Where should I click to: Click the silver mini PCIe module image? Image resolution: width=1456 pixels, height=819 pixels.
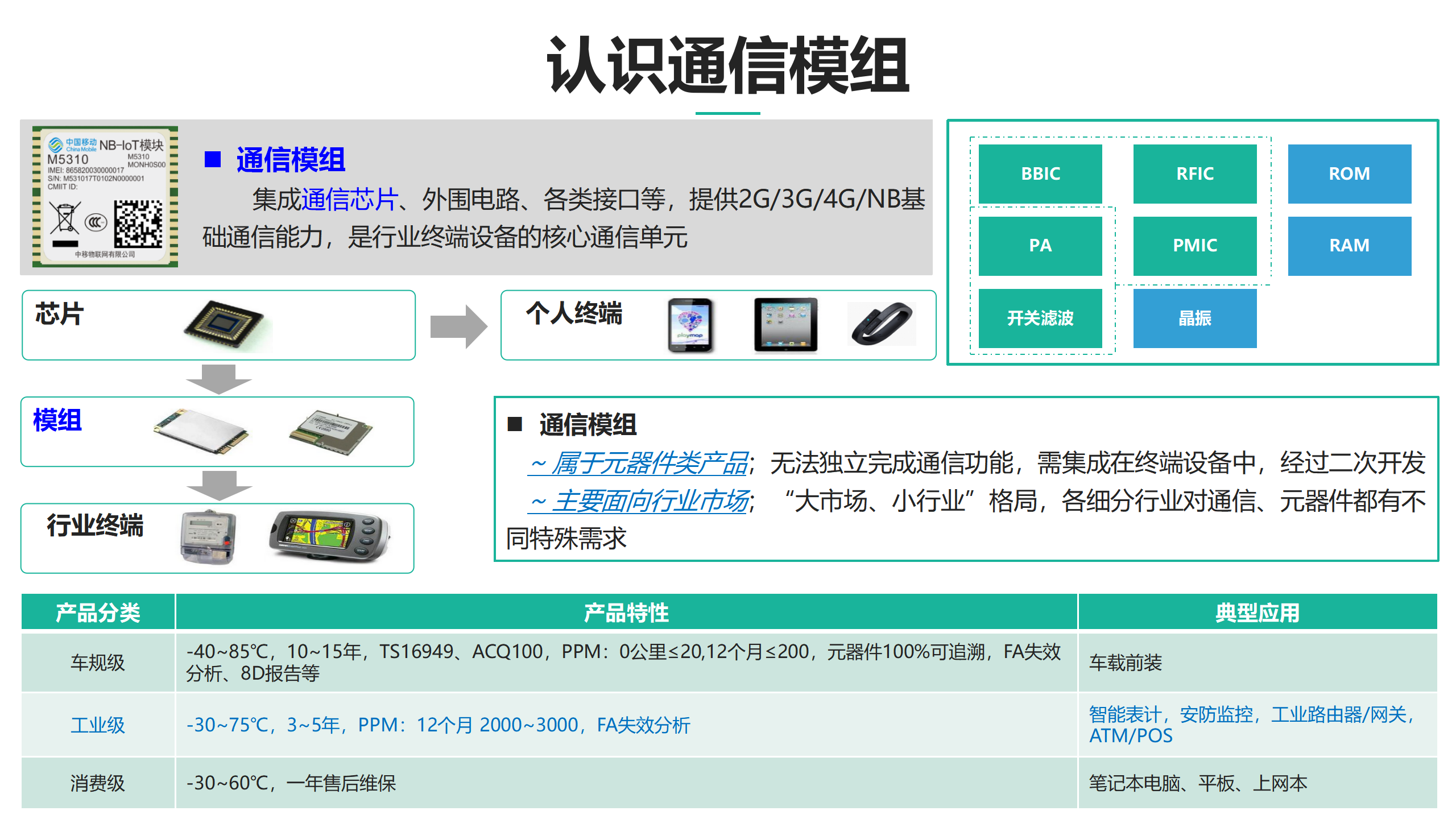click(x=201, y=431)
